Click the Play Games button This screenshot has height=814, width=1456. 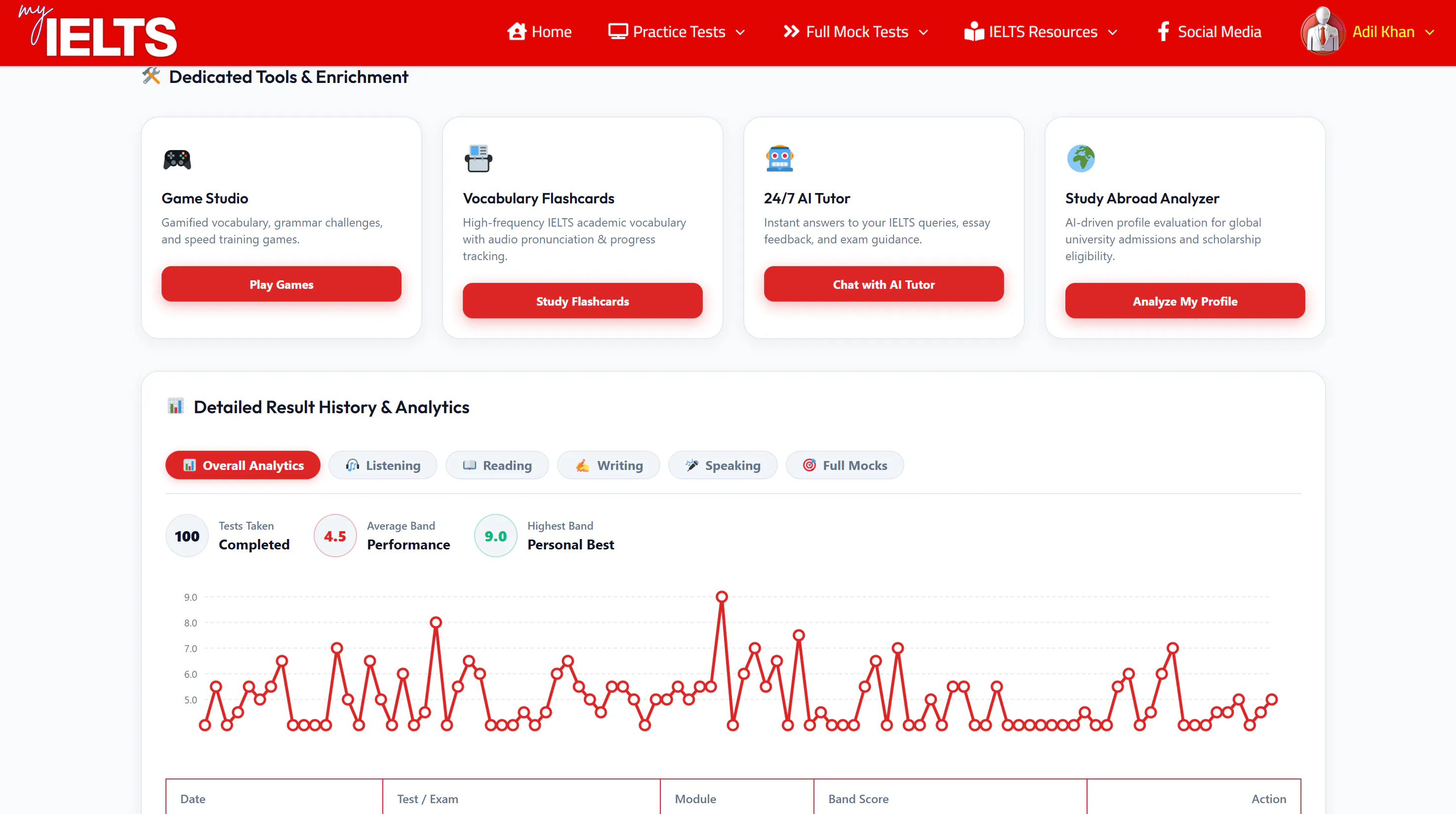(x=282, y=284)
